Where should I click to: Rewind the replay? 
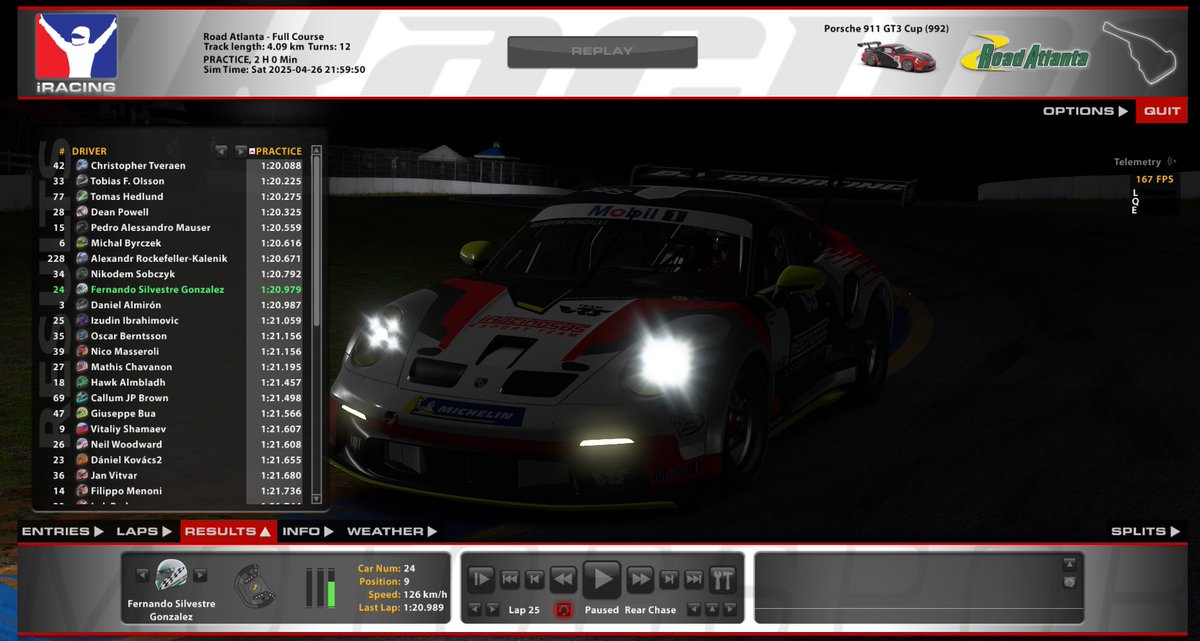563,578
